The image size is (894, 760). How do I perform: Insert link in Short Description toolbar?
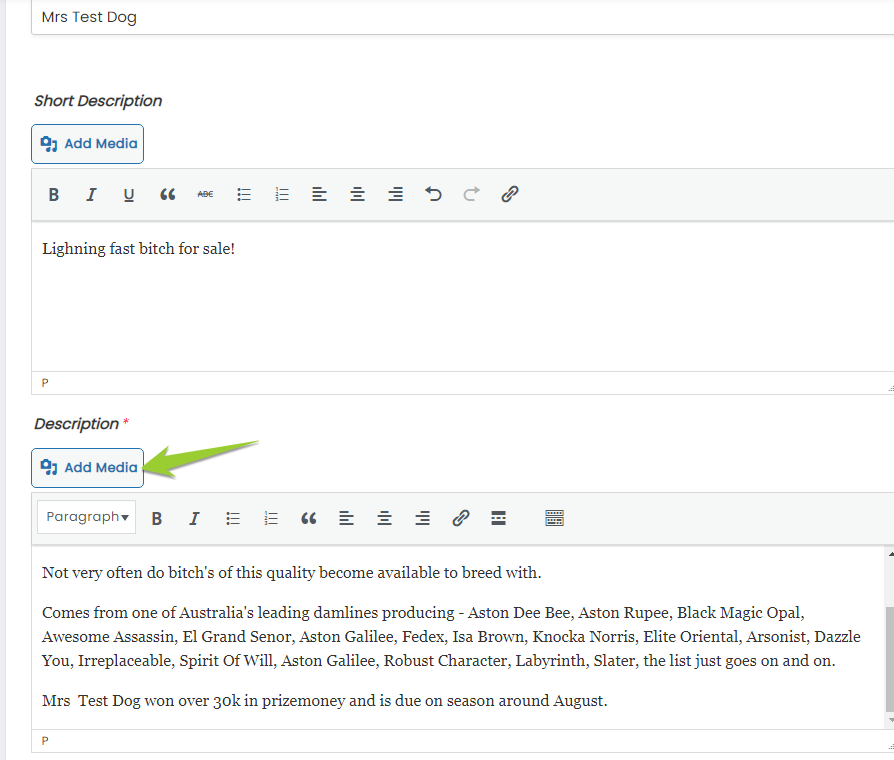coord(510,195)
